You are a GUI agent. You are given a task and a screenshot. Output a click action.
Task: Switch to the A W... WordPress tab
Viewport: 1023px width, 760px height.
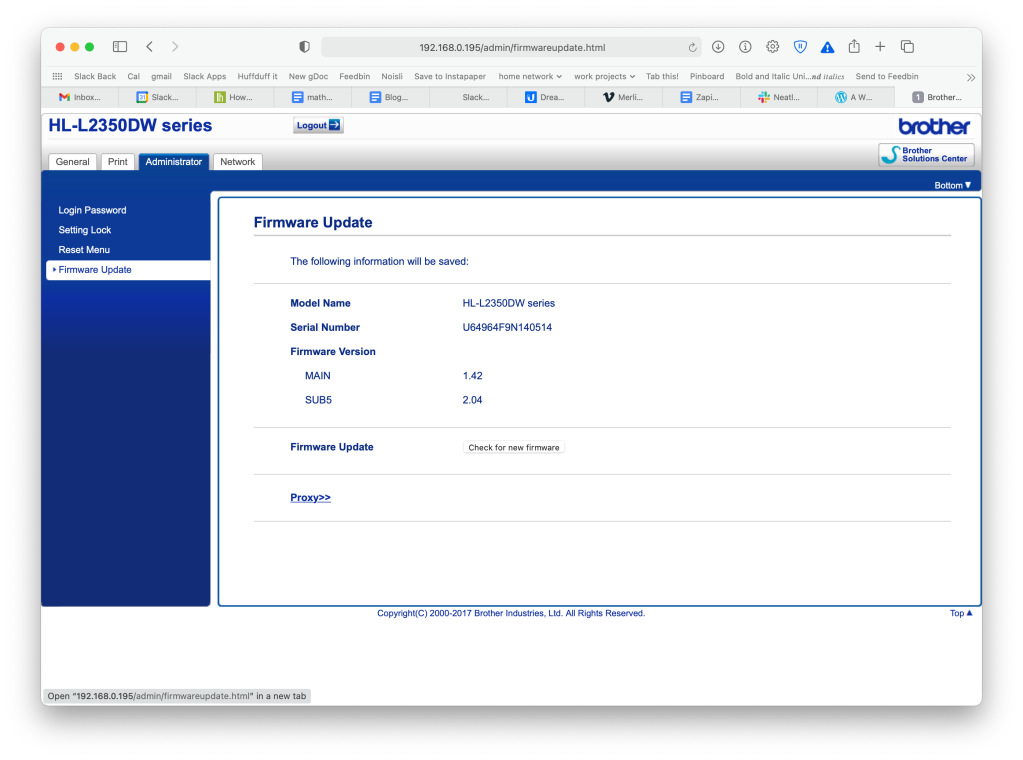(854, 97)
